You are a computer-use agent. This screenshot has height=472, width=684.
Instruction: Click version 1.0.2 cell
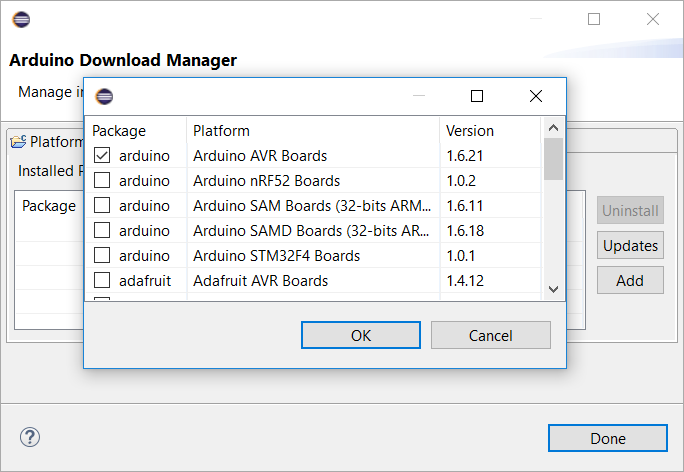click(461, 181)
